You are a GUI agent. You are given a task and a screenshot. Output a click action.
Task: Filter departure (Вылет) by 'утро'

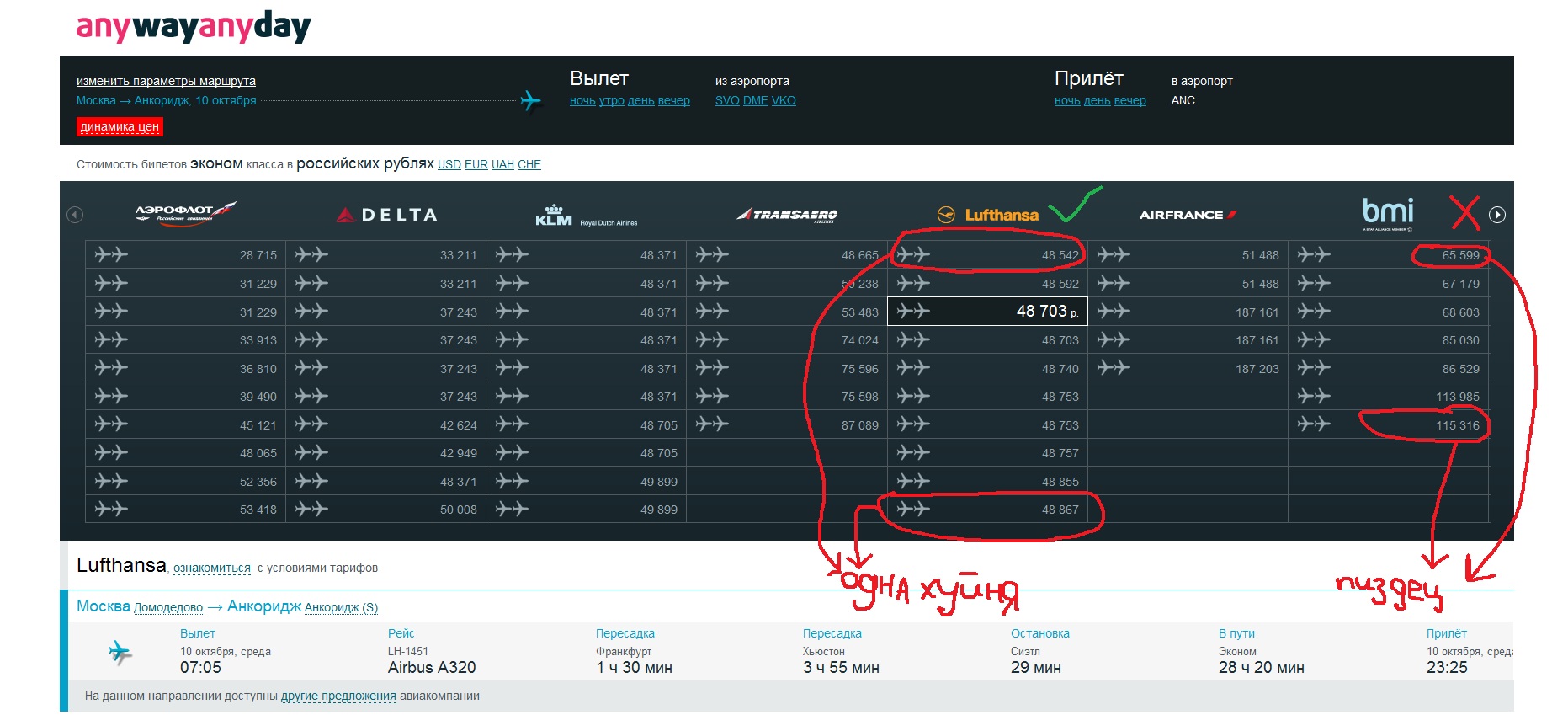tap(612, 101)
